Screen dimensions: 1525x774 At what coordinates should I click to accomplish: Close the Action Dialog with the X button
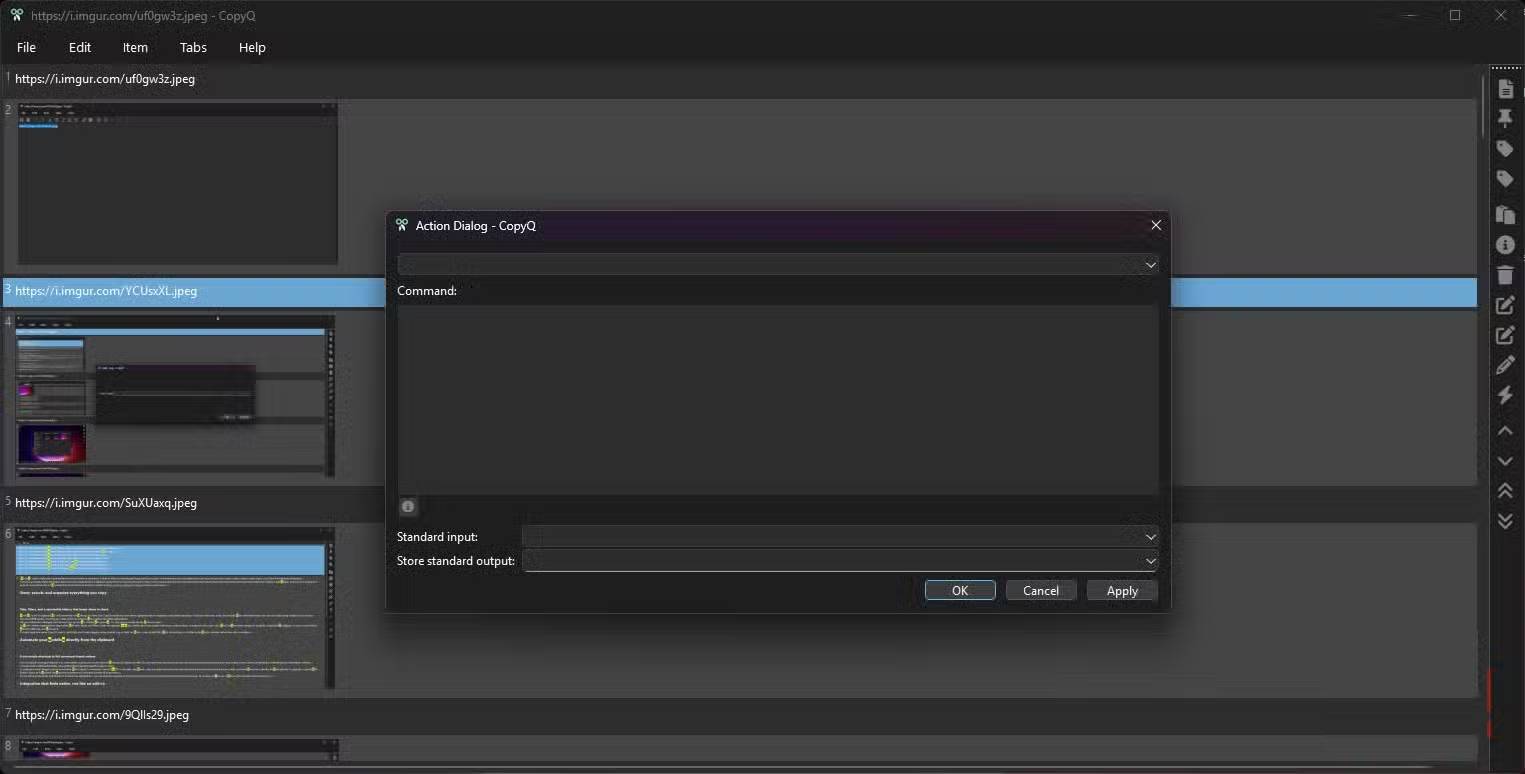[x=1156, y=225]
